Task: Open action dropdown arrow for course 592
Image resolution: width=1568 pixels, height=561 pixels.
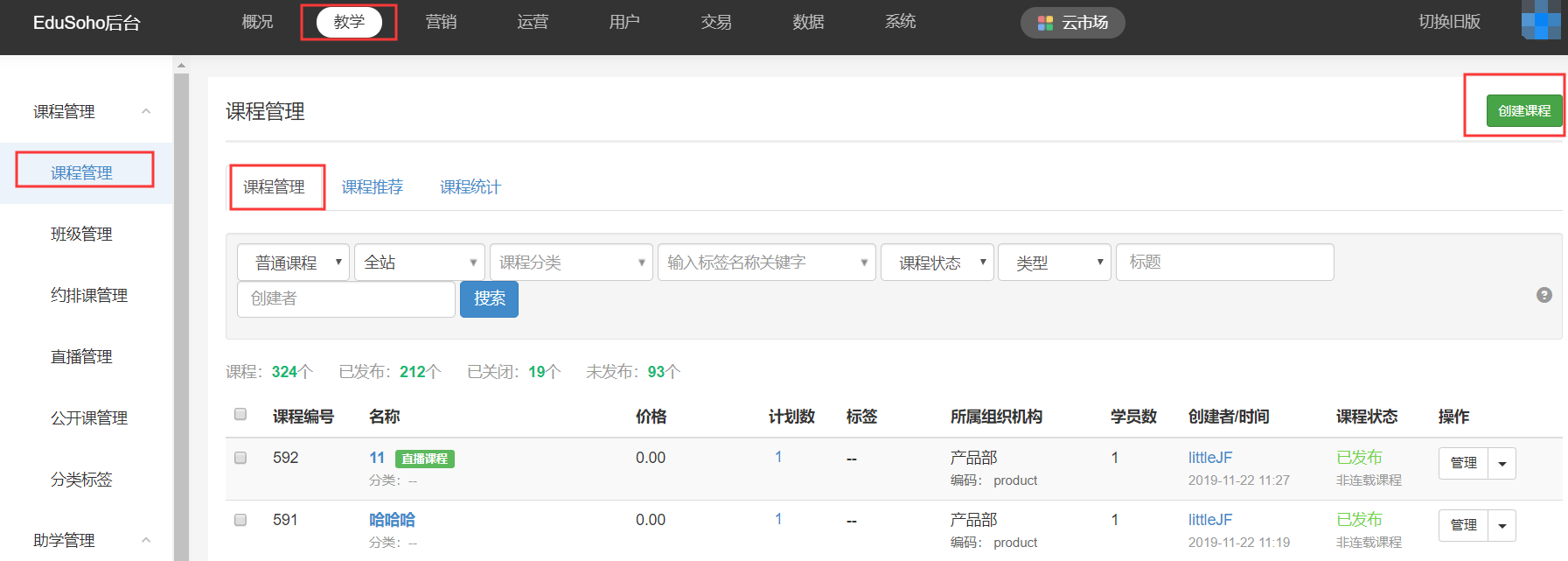Action: pyautogui.click(x=1502, y=464)
